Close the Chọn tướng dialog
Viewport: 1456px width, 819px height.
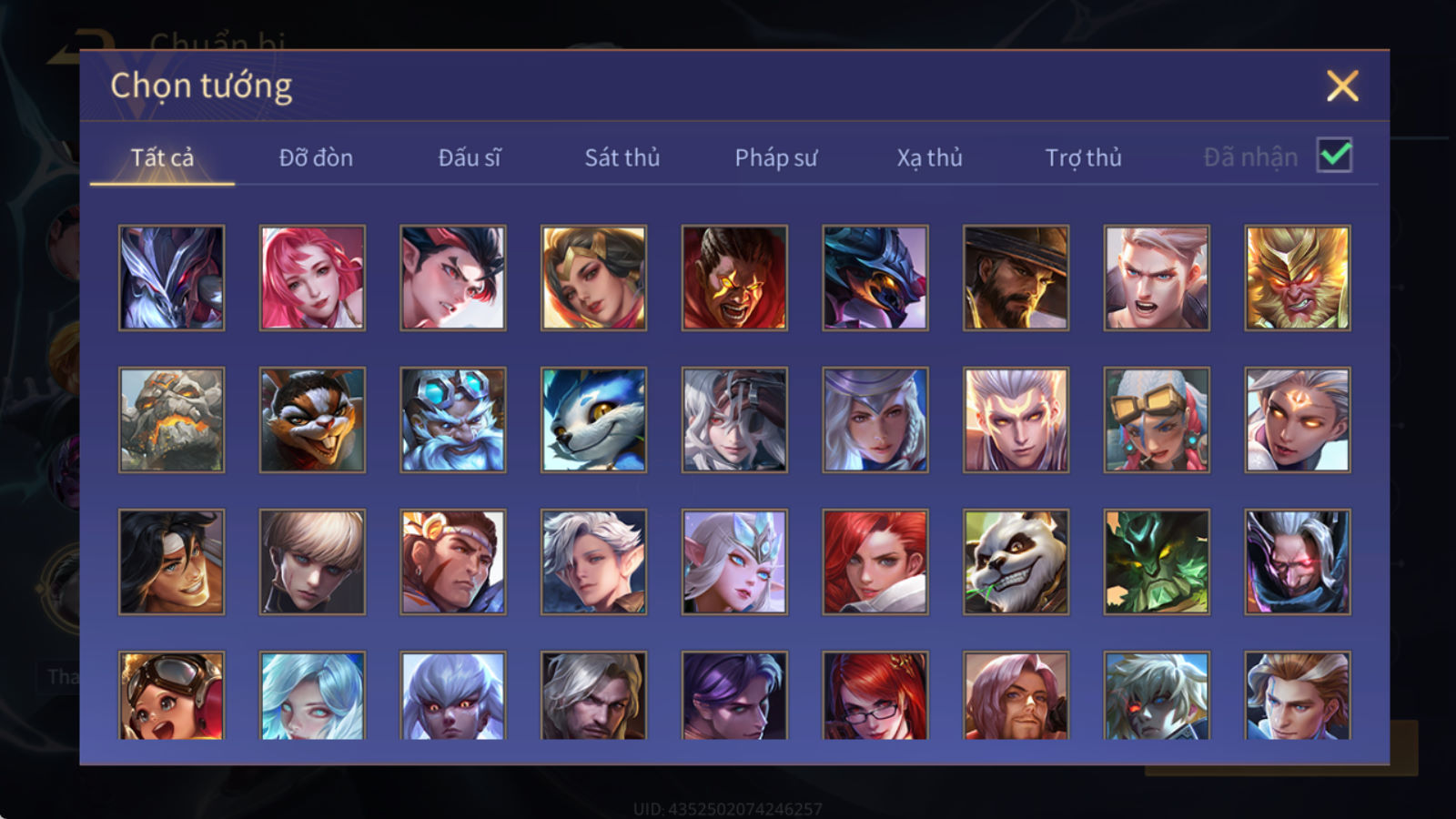click(x=1342, y=86)
